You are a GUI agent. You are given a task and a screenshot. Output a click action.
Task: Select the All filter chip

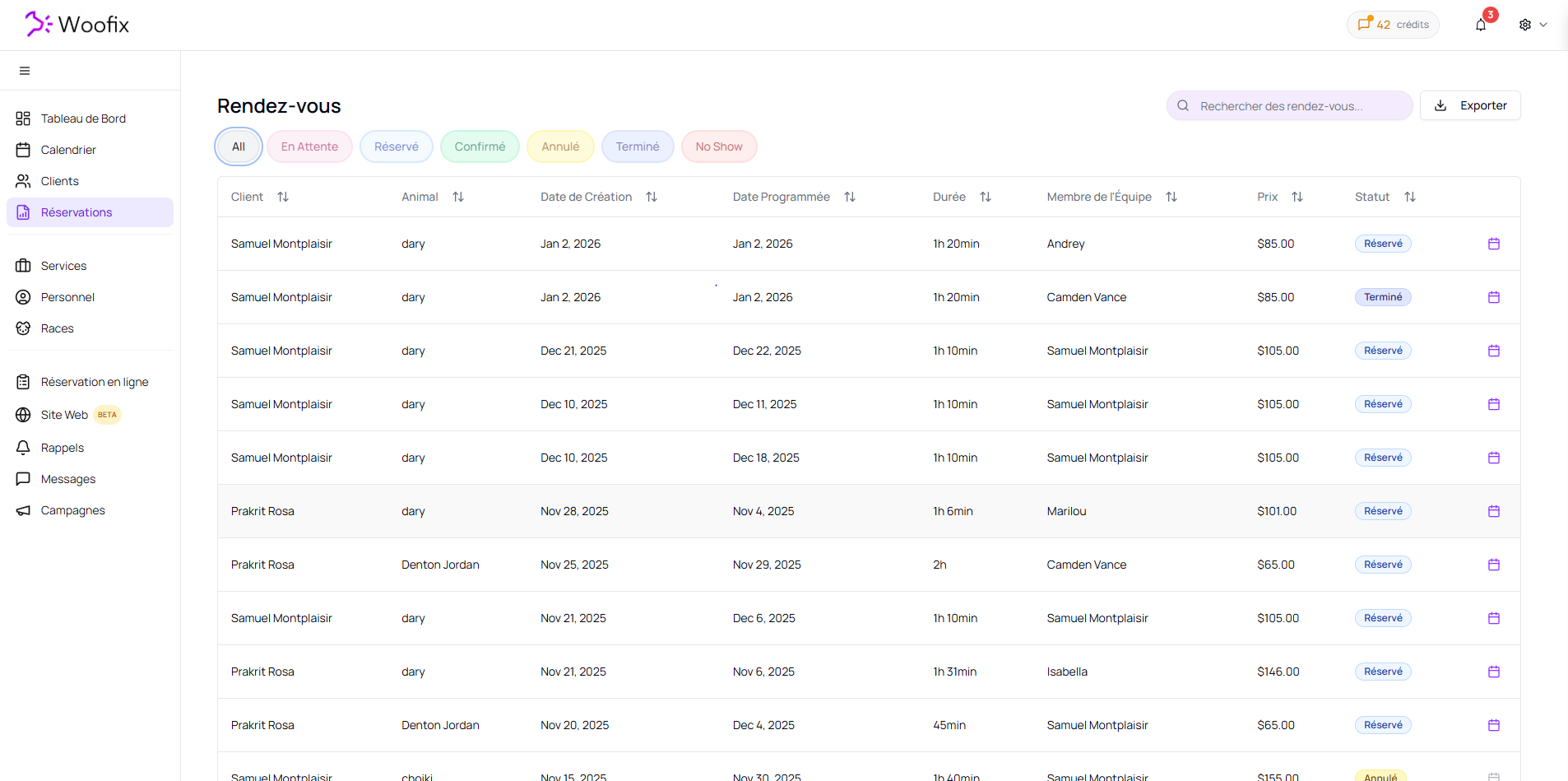pos(239,146)
